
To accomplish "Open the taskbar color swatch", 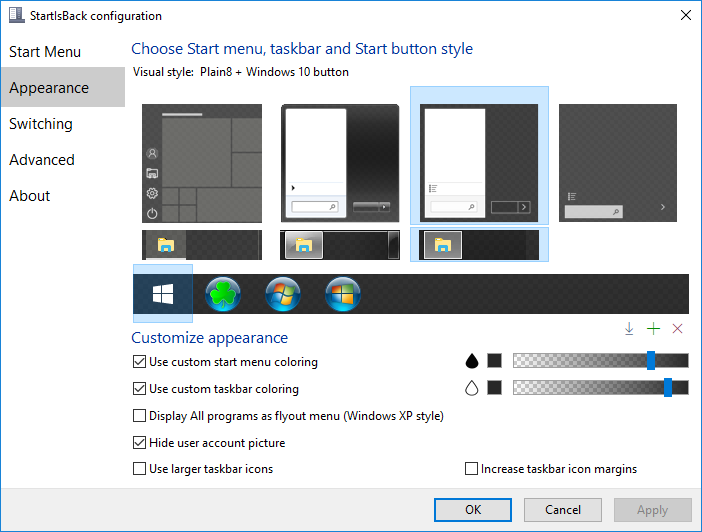I will 494,387.
